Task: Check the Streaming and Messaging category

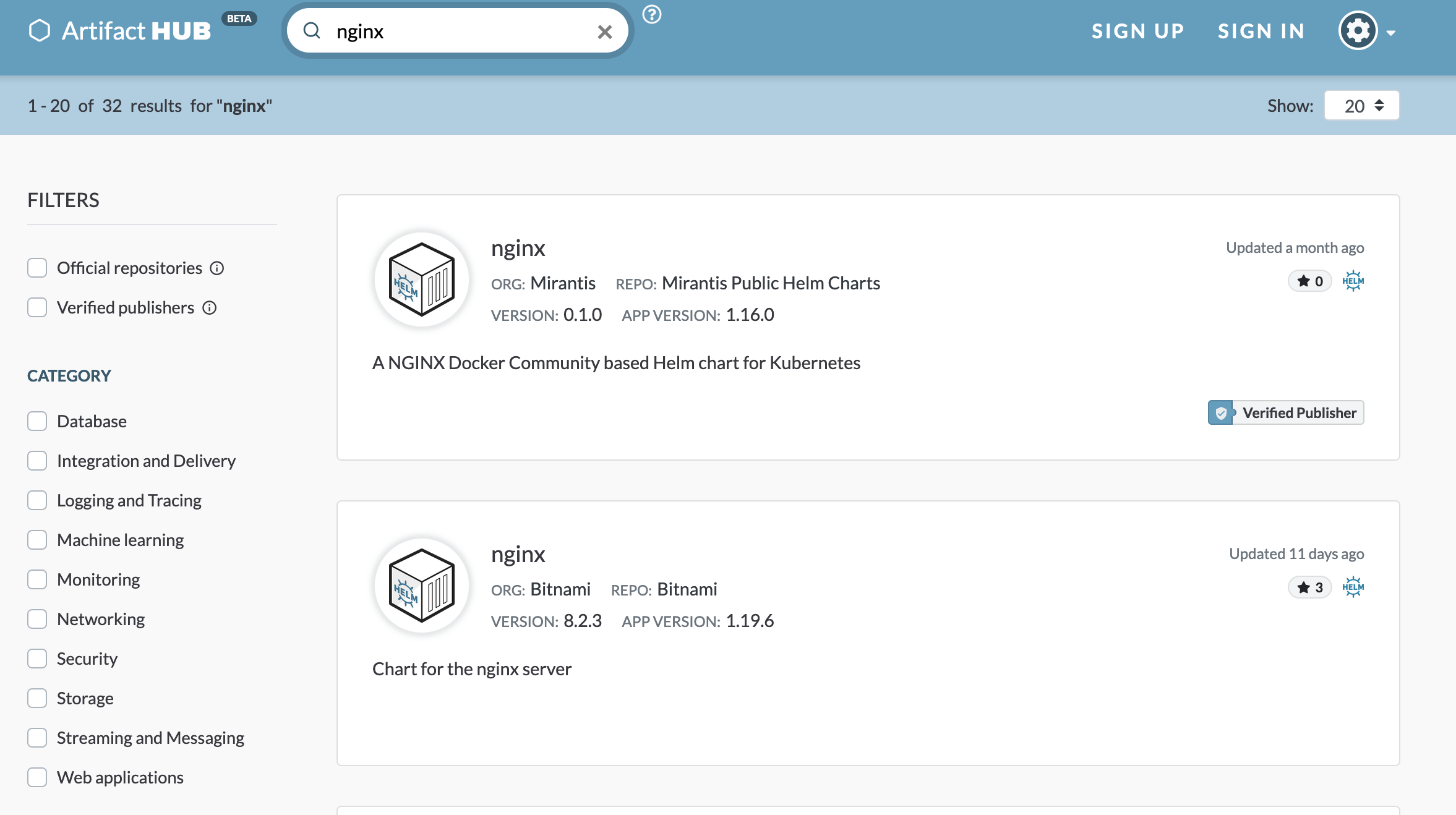Action: click(37, 738)
